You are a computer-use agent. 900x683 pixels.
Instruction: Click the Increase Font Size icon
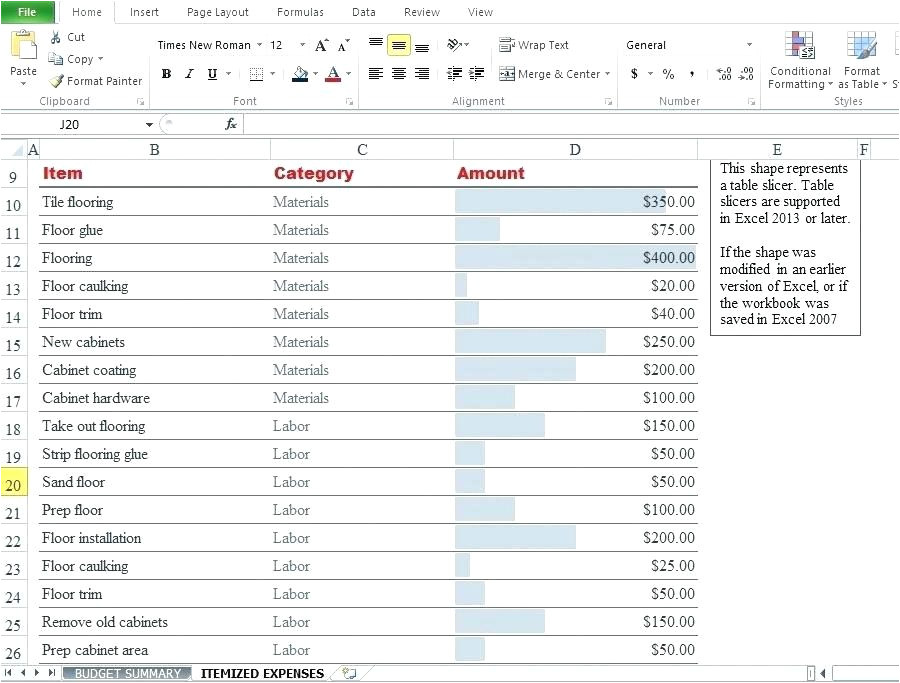pos(321,45)
